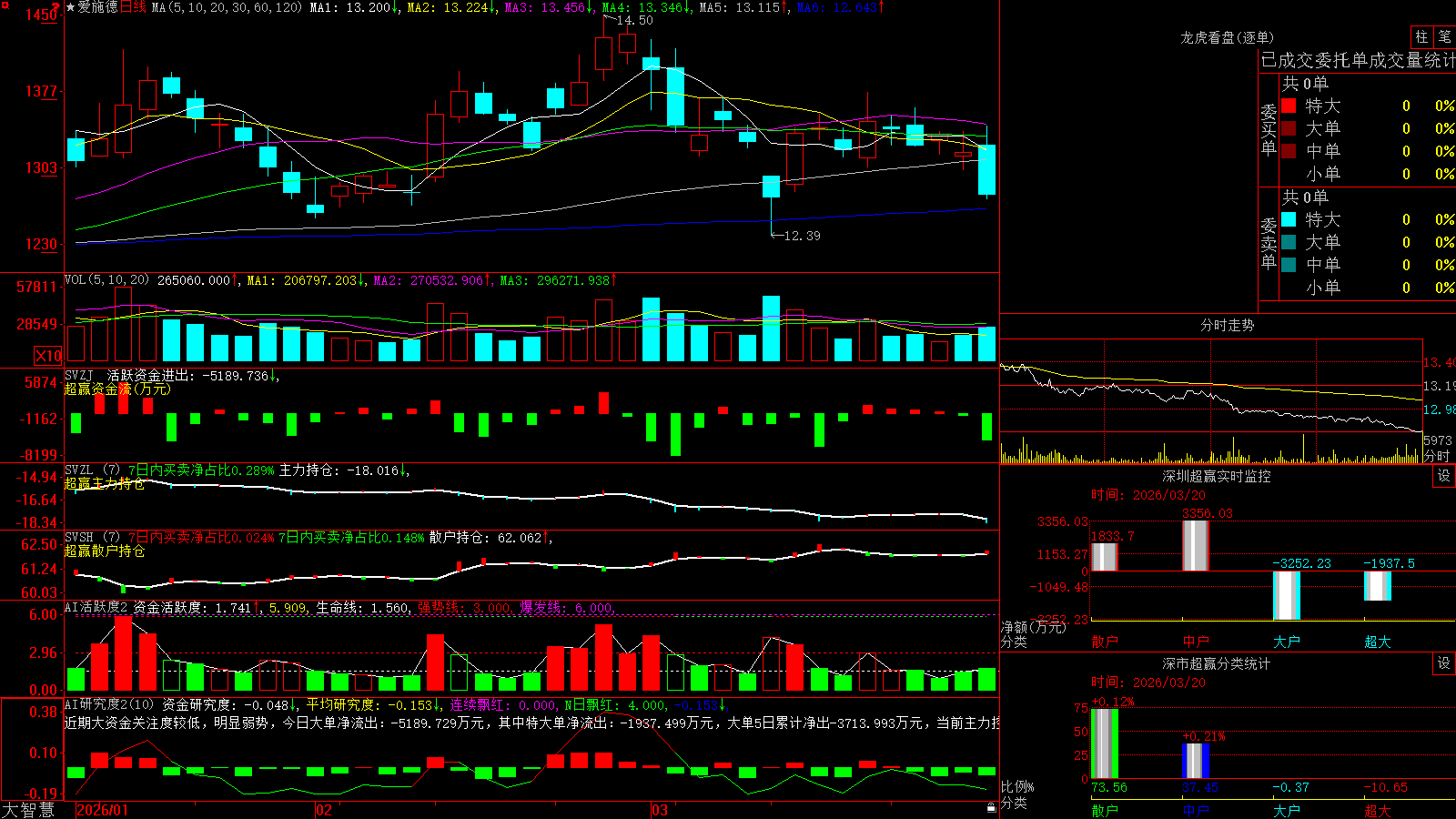The height and width of the screenshot is (819, 1456).
Task: Click cyan 特大 swatch in 委卖单
Action: point(1289,219)
